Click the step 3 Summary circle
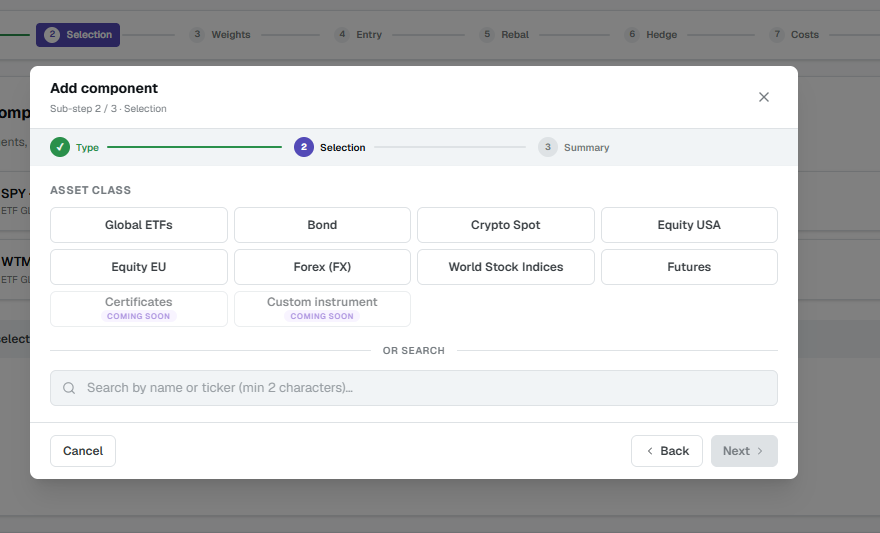 tap(548, 147)
